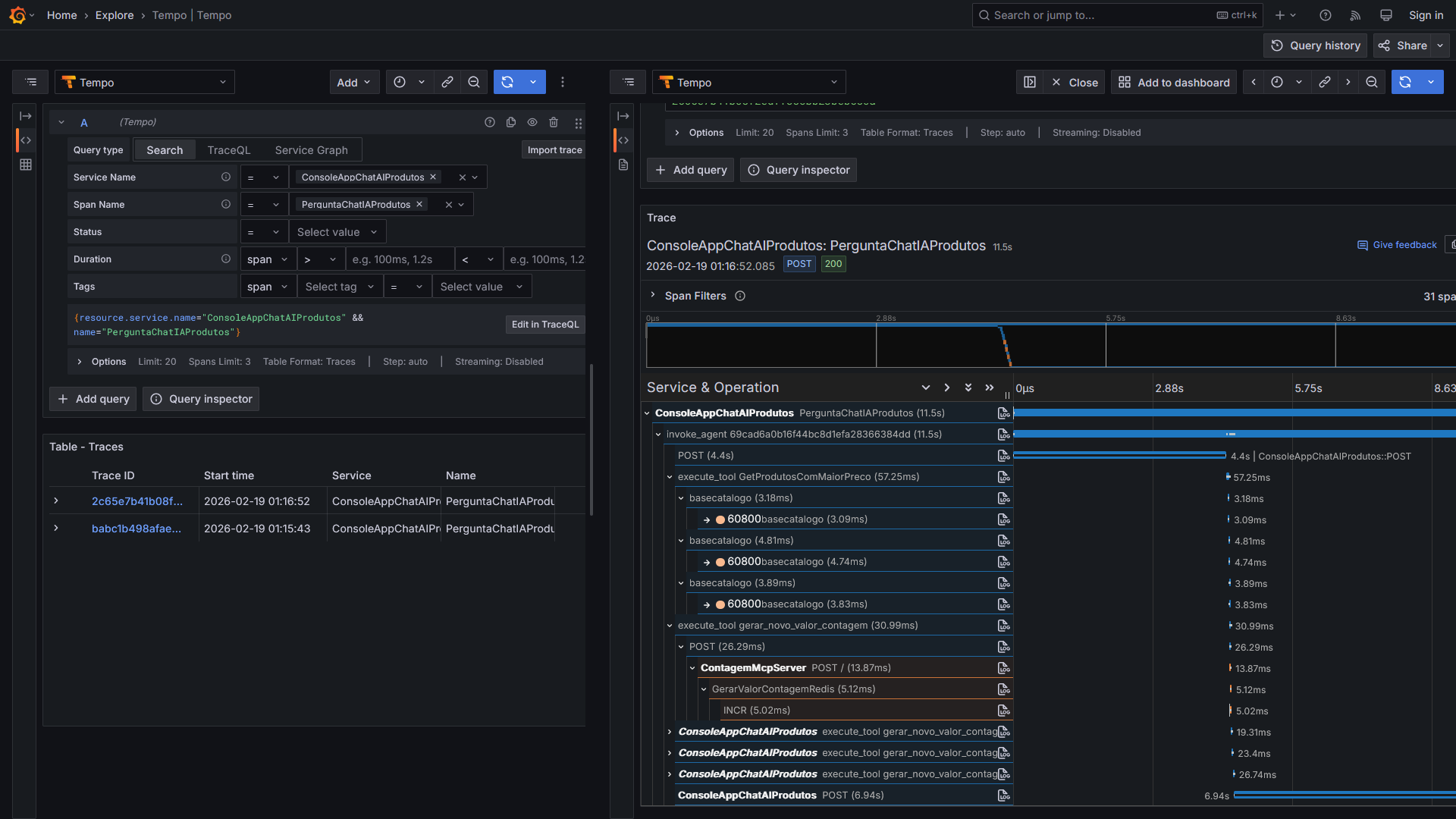Click Import trace button
This screenshot has width=1456, height=819.
[554, 150]
